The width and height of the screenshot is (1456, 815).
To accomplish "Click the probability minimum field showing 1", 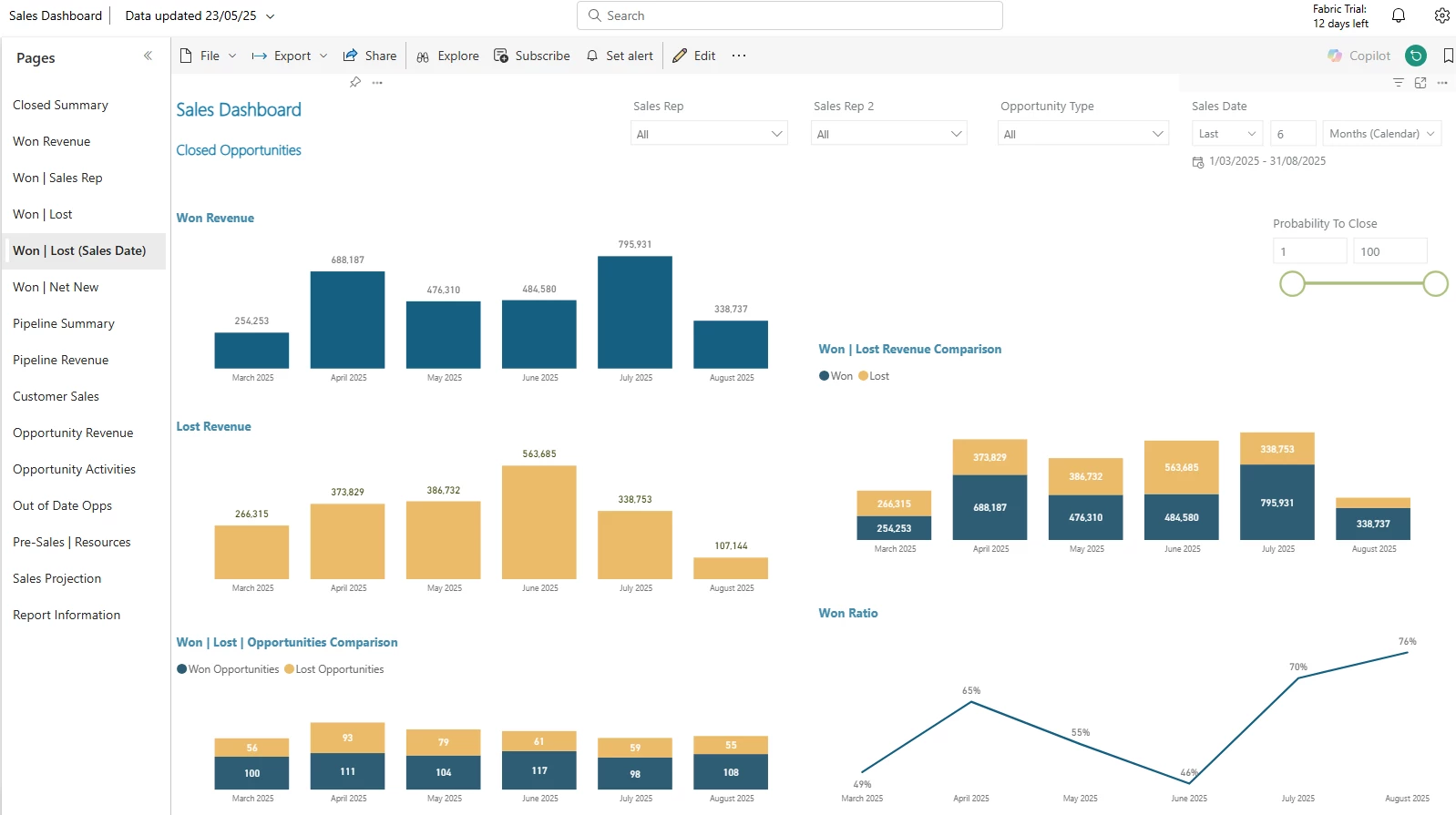I will 1309,251.
